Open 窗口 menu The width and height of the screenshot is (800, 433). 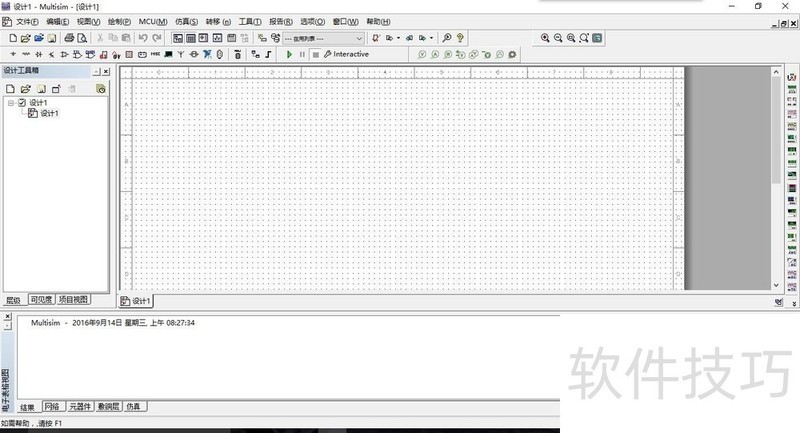coord(345,22)
